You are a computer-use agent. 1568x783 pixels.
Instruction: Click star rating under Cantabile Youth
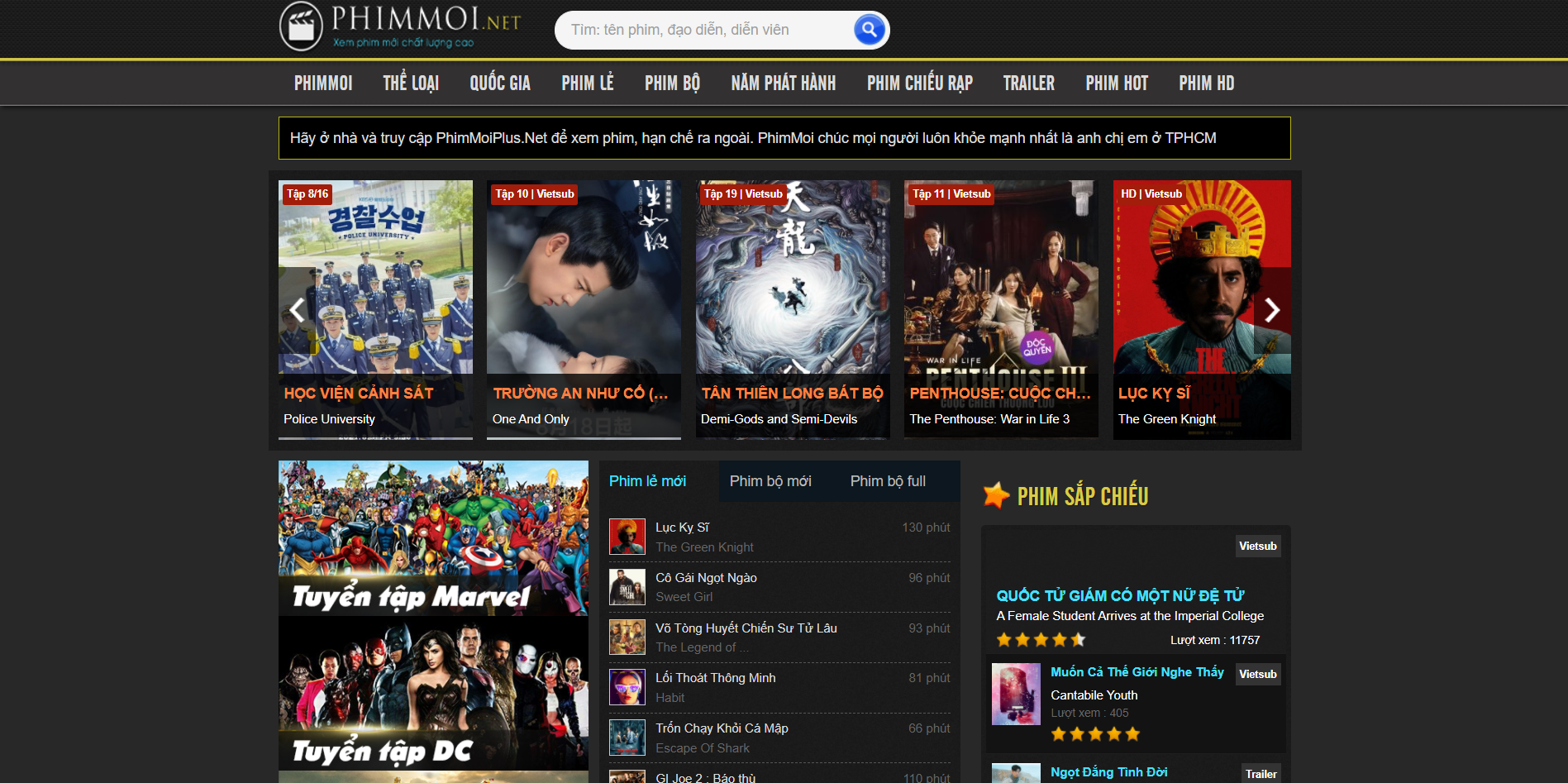tap(1094, 733)
